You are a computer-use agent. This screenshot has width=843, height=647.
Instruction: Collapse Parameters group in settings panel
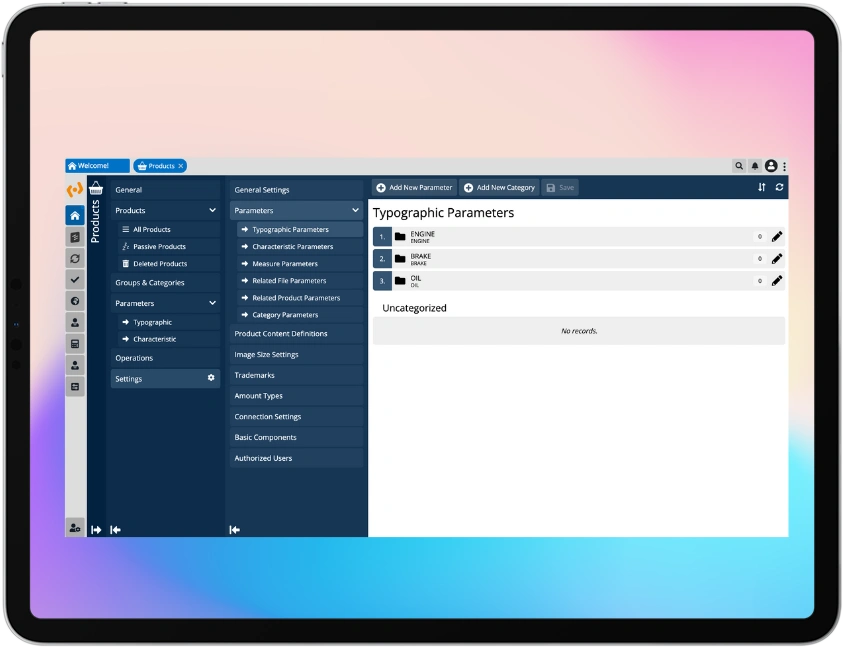[355, 211]
